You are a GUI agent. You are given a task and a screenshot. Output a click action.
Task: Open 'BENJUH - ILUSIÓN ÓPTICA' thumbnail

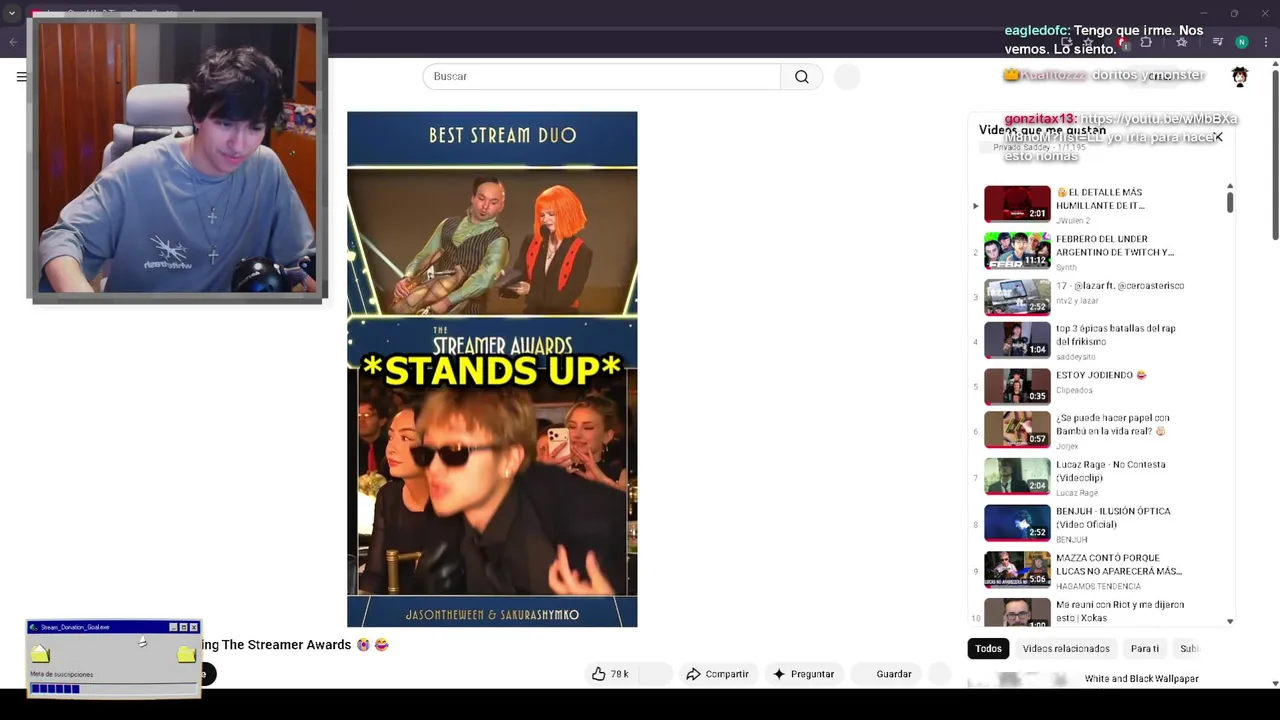(1017, 522)
